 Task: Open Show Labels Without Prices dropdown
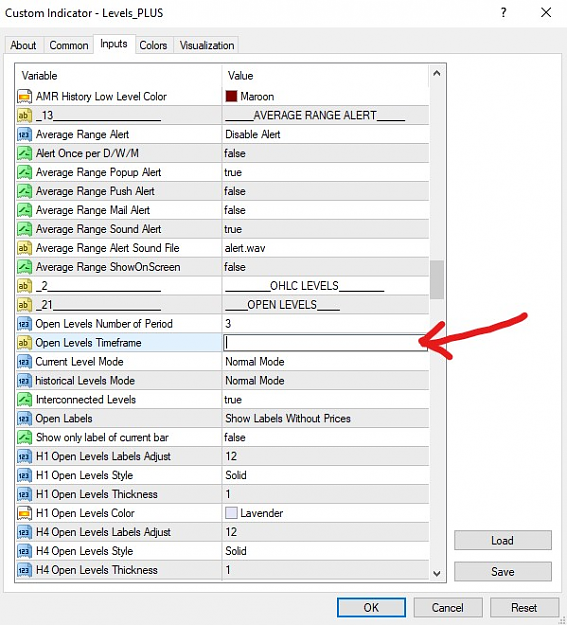326,419
